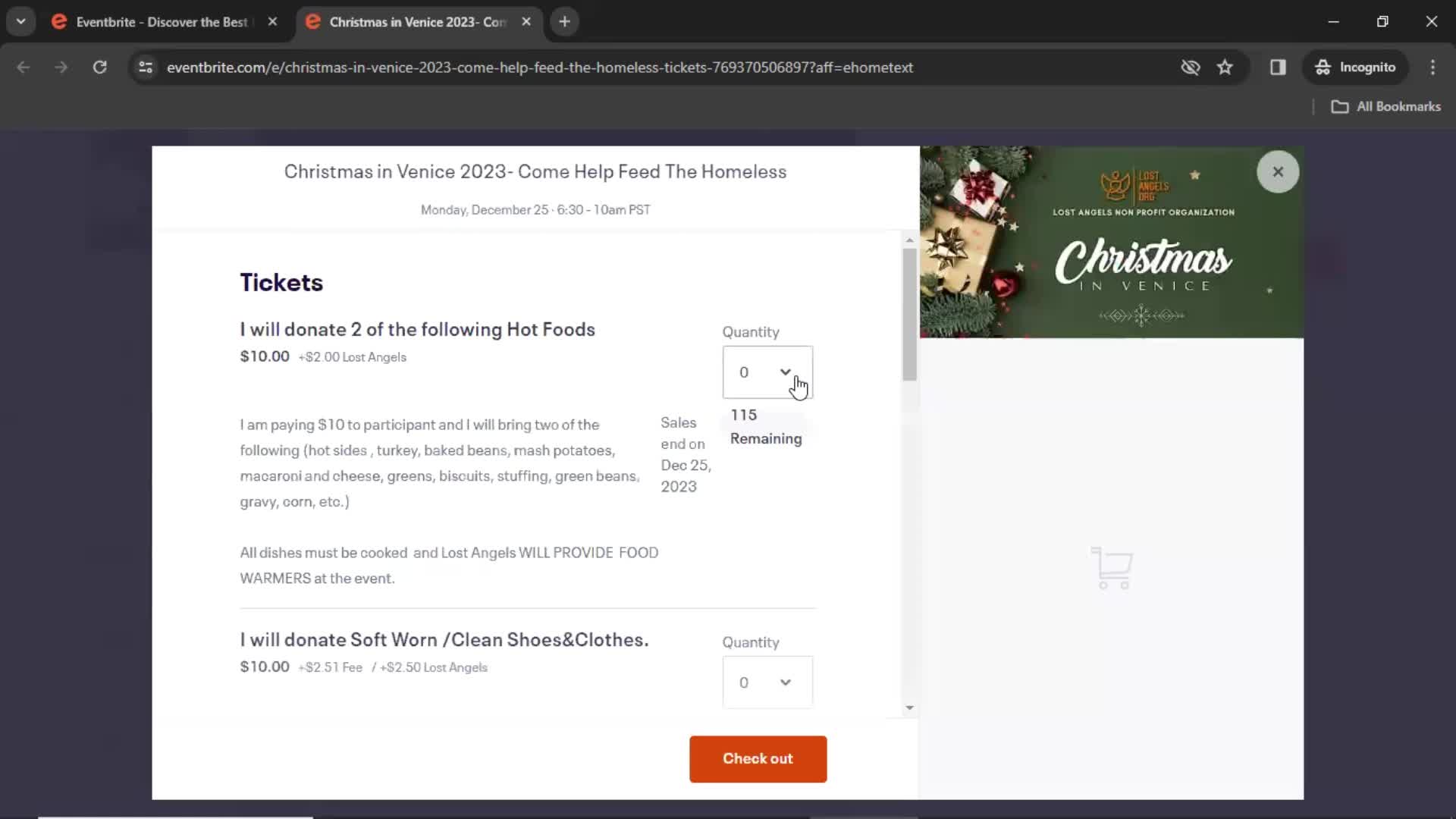The height and width of the screenshot is (819, 1456).
Task: Bookmark this page with the star icon
Action: pos(1225,67)
